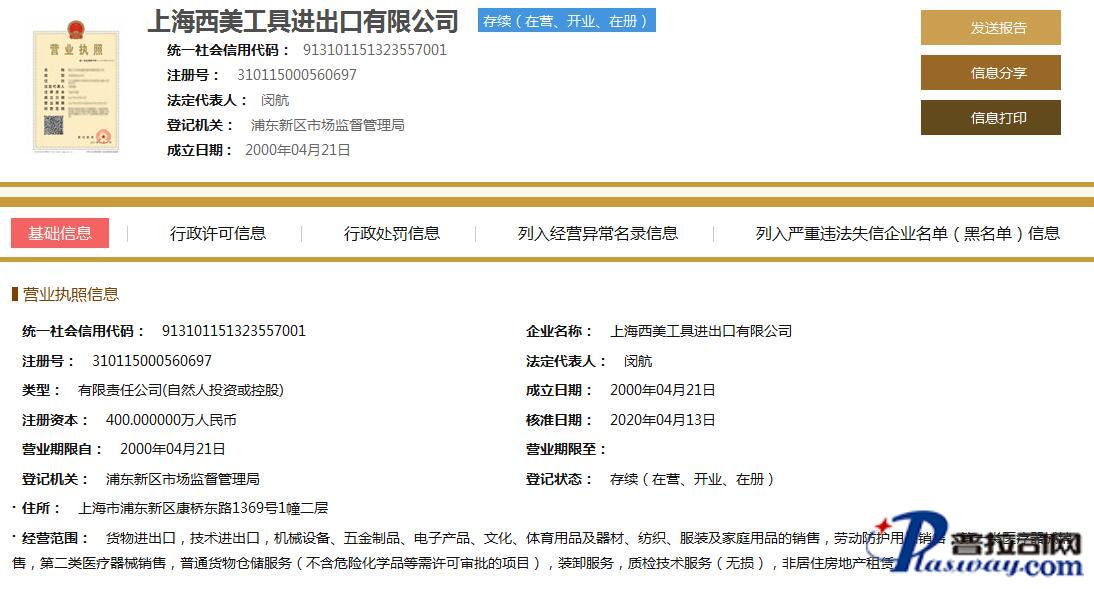Click the approval date 2020年04月13日

pos(662,421)
